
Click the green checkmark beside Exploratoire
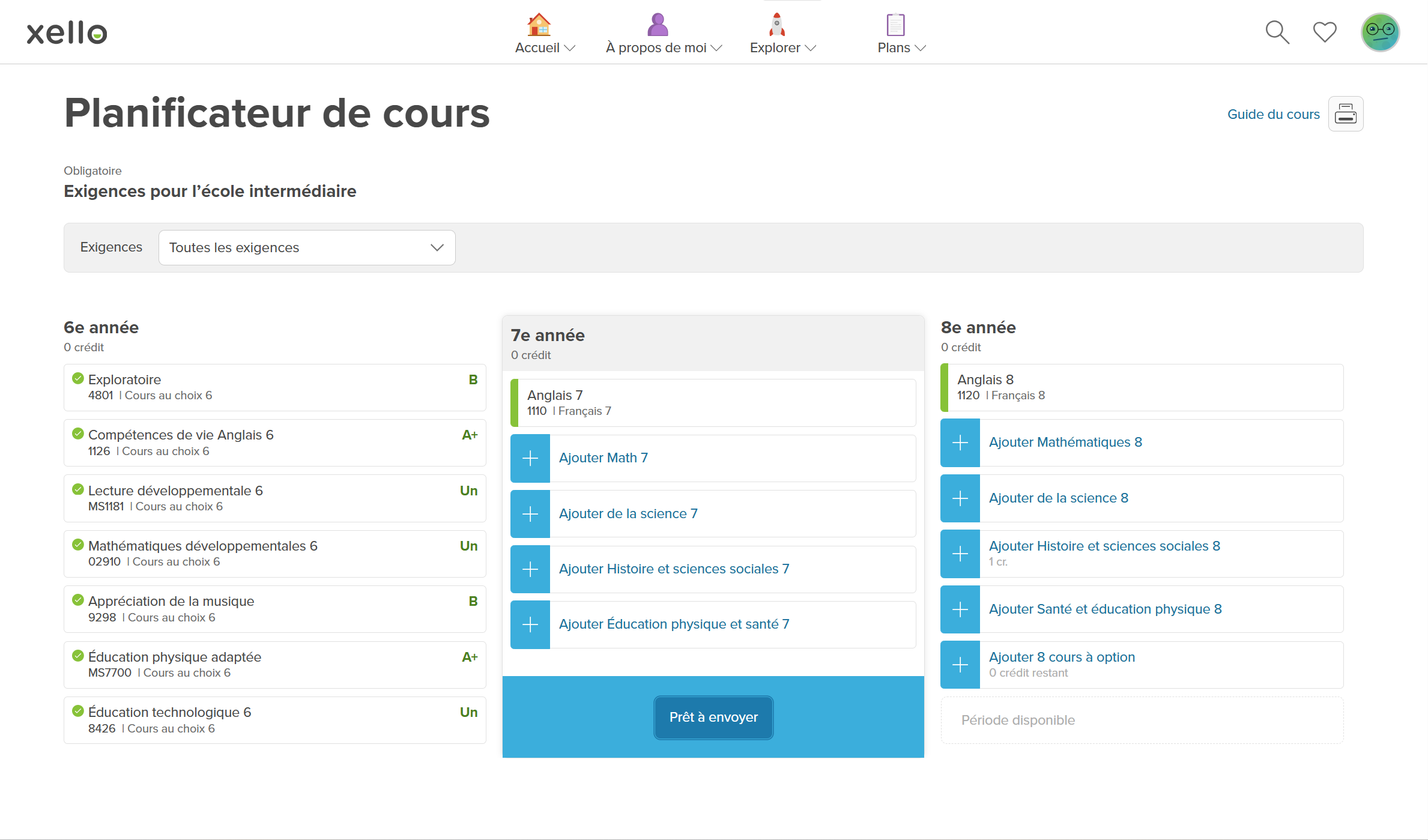(x=77, y=378)
